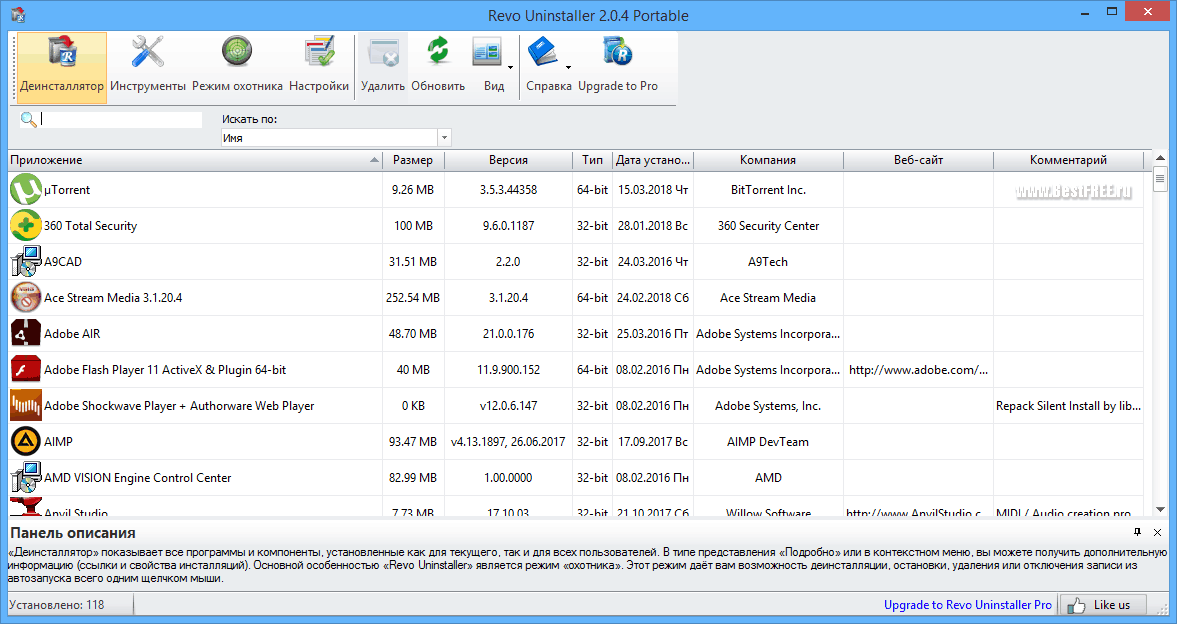Image resolution: width=1177 pixels, height=624 pixels.
Task: Click the 360 Total Security name
Action: click(90, 226)
